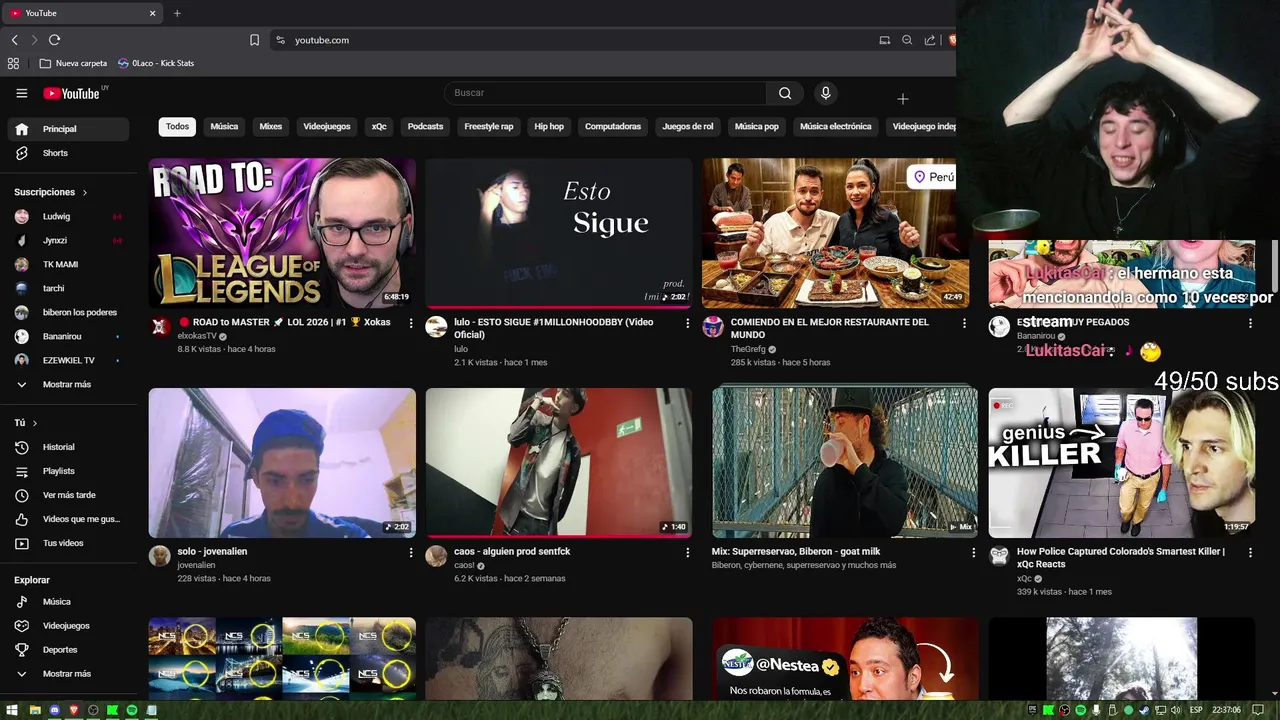Image resolution: width=1280 pixels, height=720 pixels.
Task: Open biberon los poderes subscription channel
Action: click(x=68, y=312)
